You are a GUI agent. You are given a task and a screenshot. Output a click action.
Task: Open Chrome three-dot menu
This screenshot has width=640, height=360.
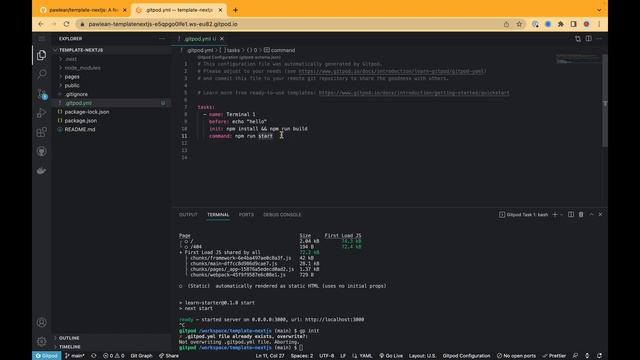[599, 24]
